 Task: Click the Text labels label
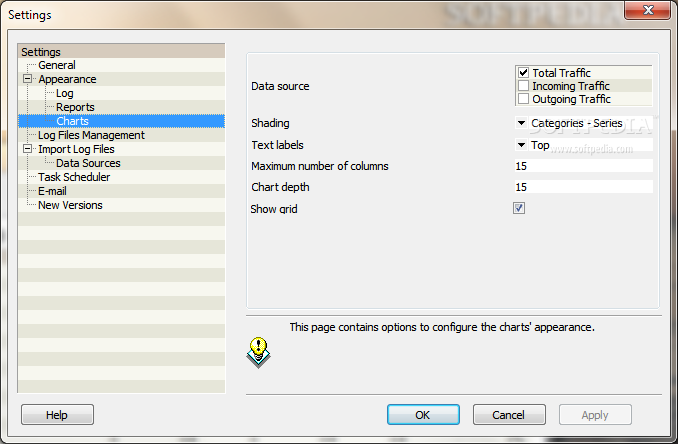click(277, 145)
